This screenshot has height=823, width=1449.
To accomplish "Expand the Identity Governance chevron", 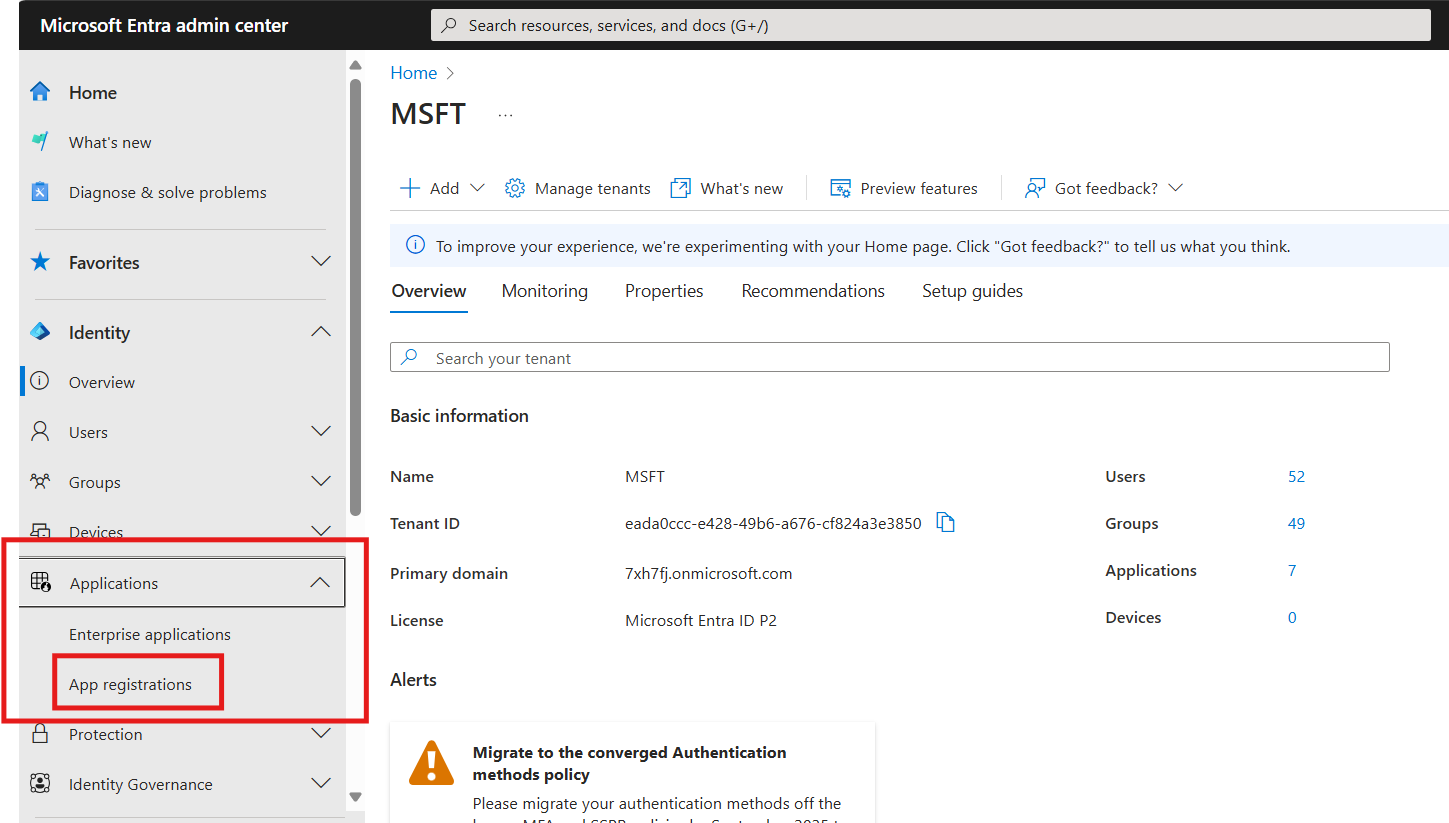I will 321,783.
